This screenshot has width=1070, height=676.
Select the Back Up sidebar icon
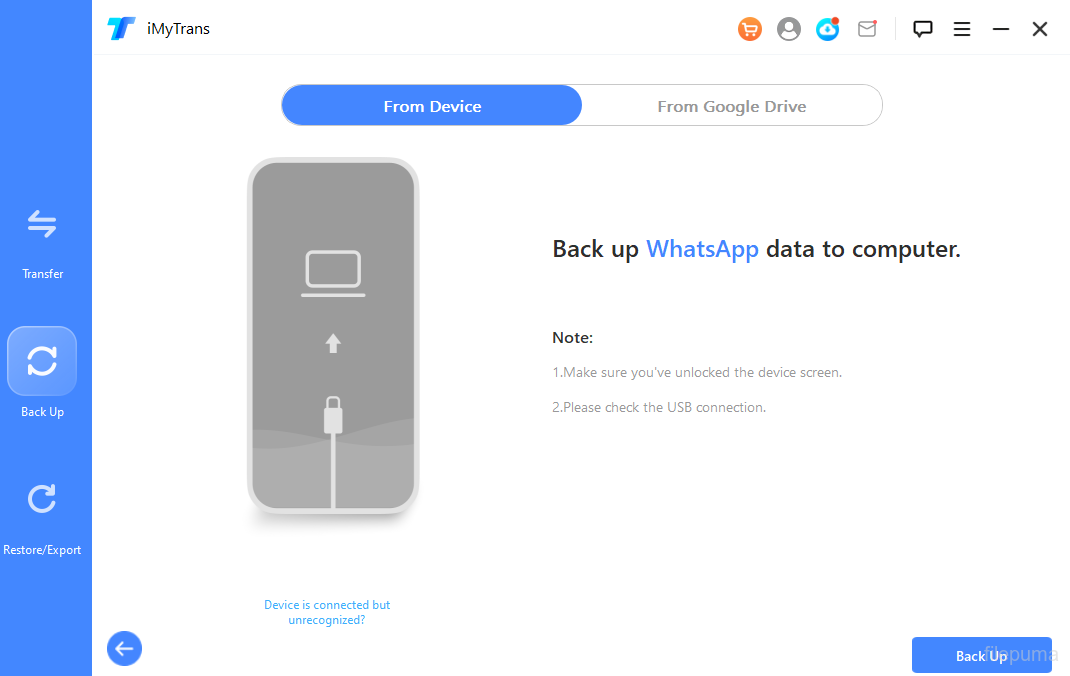(42, 361)
